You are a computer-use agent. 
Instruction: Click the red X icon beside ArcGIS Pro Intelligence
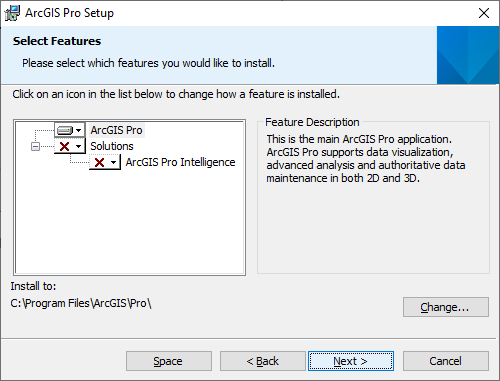click(99, 162)
